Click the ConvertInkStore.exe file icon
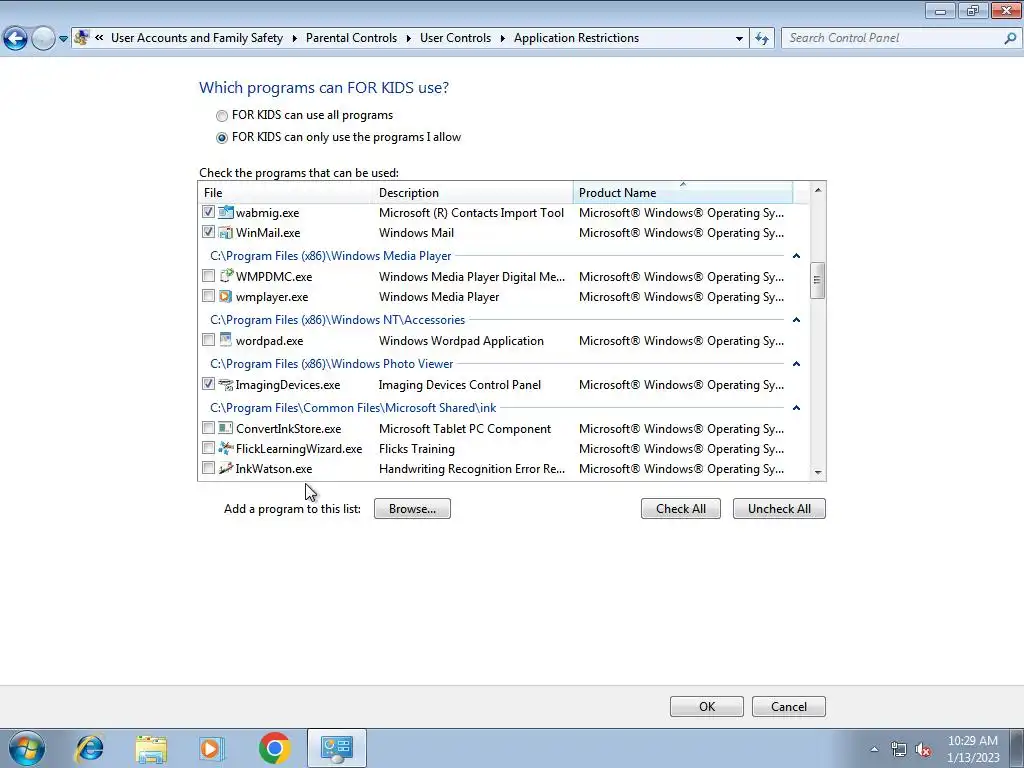 tap(226, 428)
